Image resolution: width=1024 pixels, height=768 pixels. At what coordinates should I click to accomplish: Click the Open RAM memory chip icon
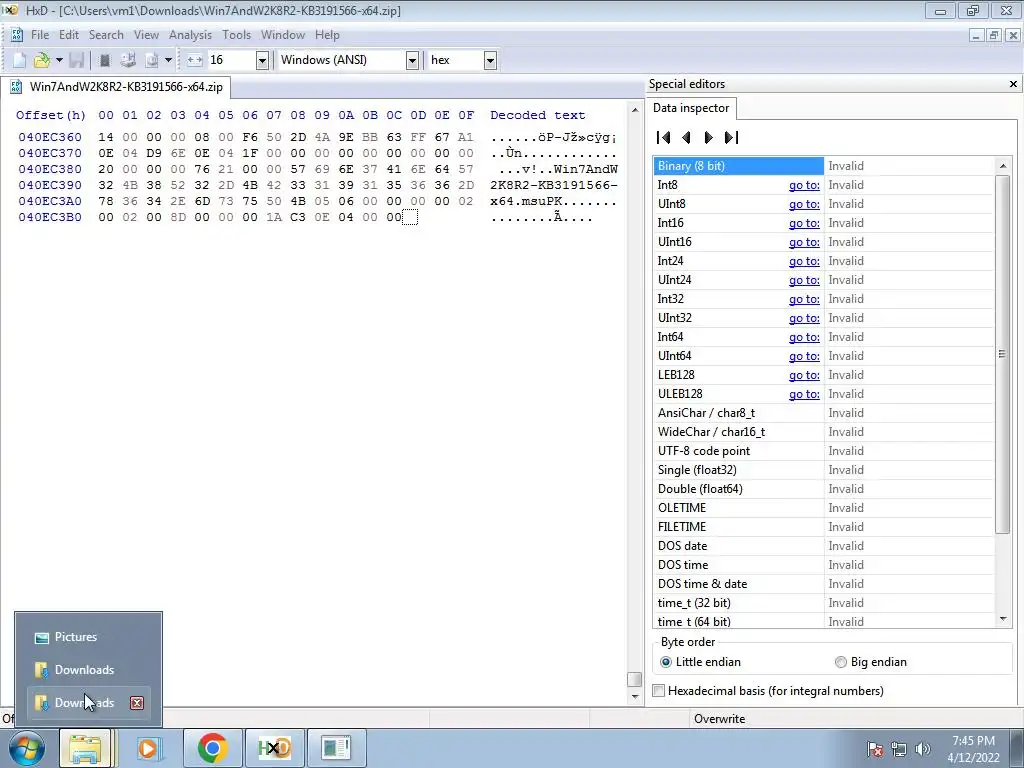pos(104,60)
